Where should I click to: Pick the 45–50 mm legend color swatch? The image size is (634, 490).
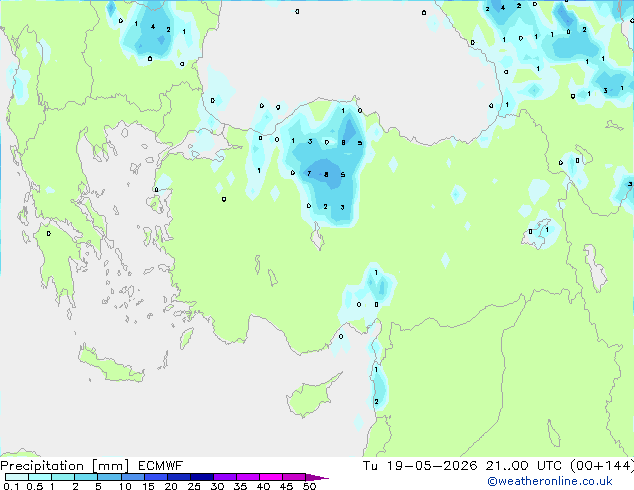pos(294,477)
